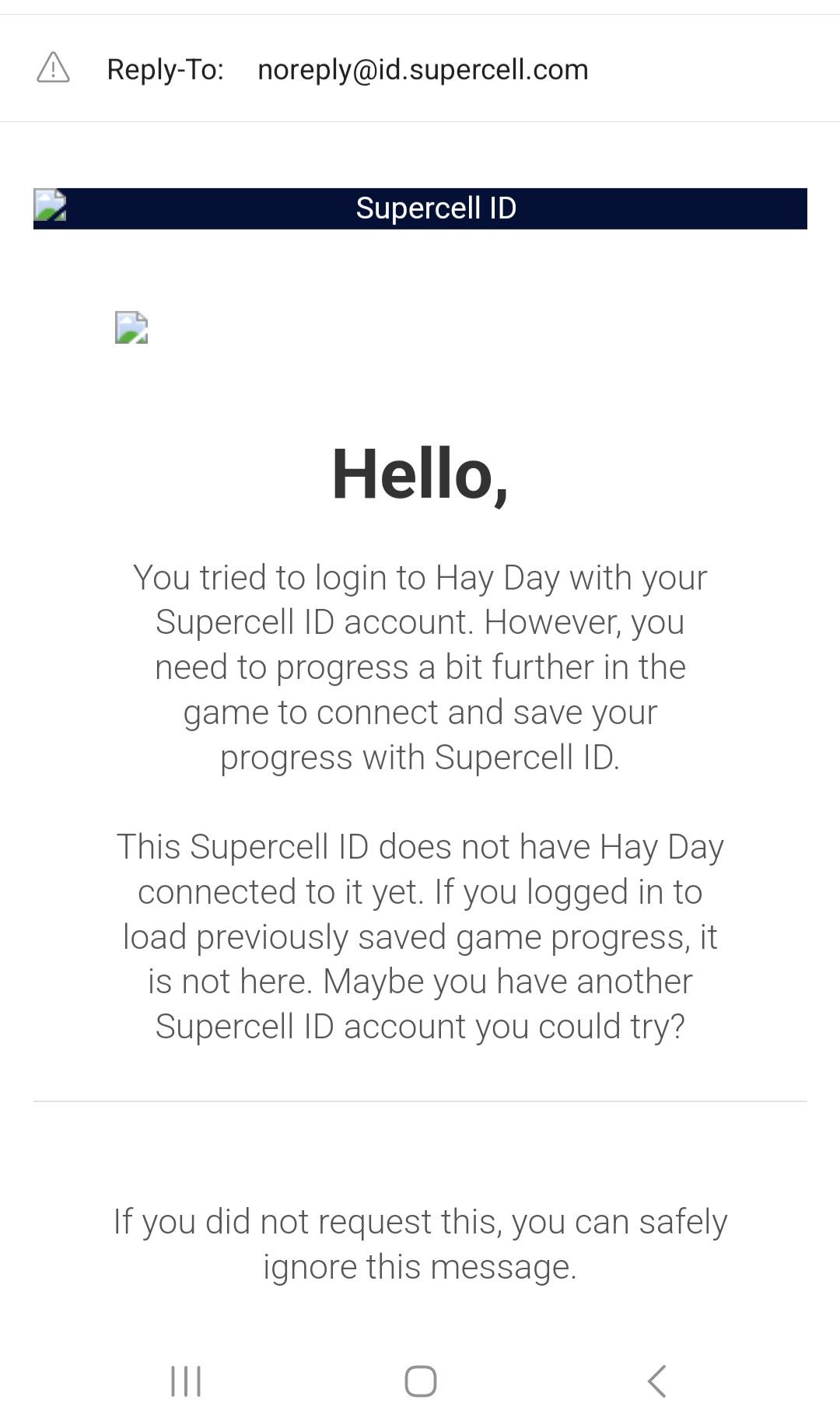
Task: Tap the line 'need to progress a bit further'
Action: (x=420, y=667)
